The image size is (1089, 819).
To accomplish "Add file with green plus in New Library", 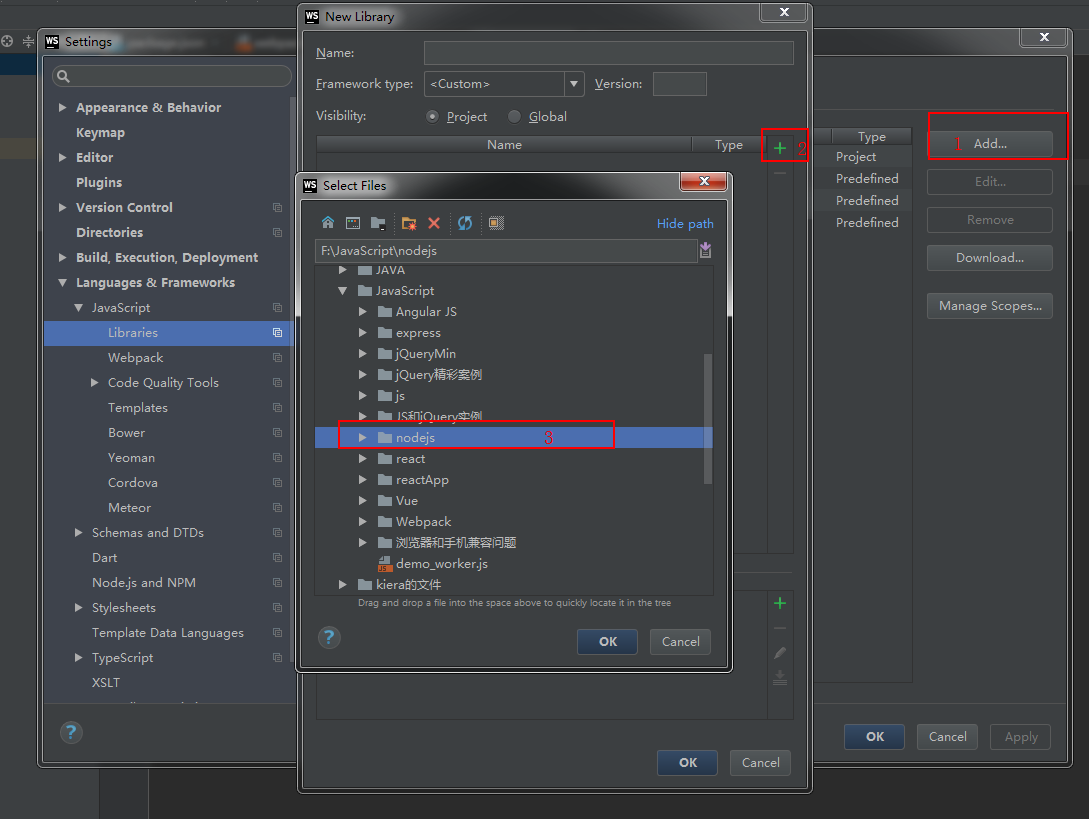I will (x=780, y=147).
